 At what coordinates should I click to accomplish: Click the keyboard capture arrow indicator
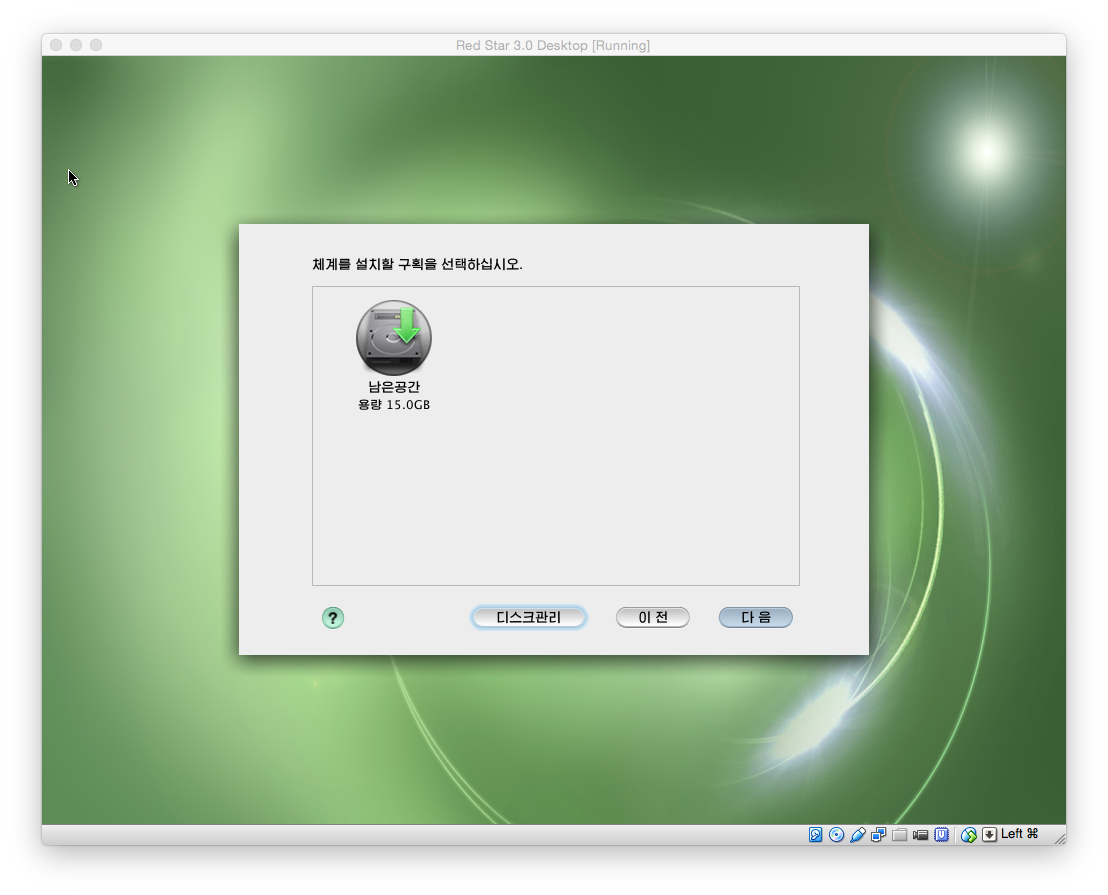pyautogui.click(x=989, y=835)
